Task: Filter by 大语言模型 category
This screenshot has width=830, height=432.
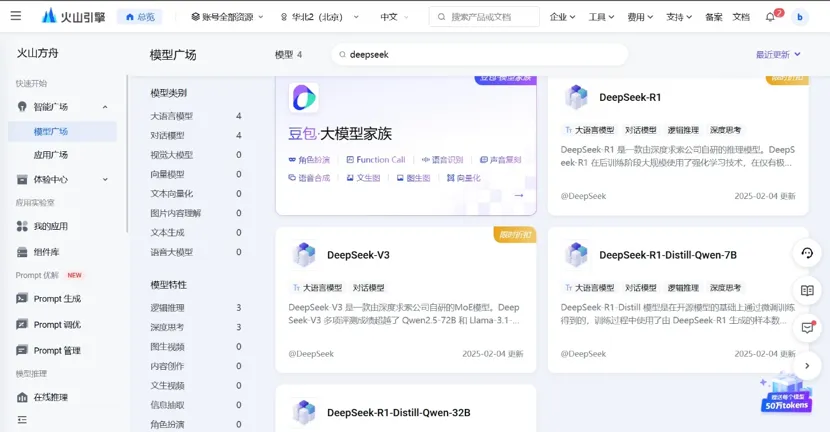Action: pos(172,116)
